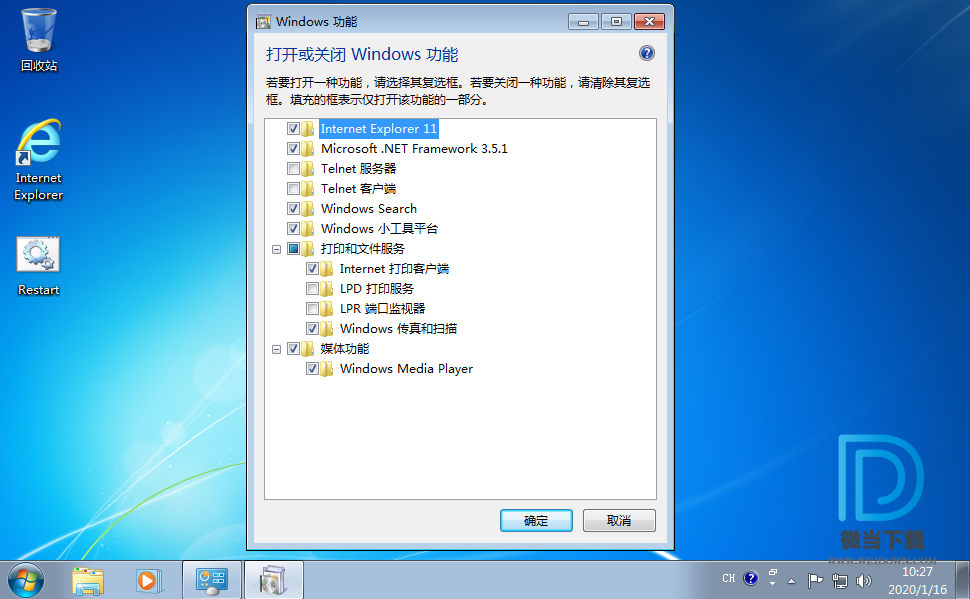Viewport: 970px width, 599px height.
Task: Select the Telnet 客户端 label
Action: coord(358,189)
